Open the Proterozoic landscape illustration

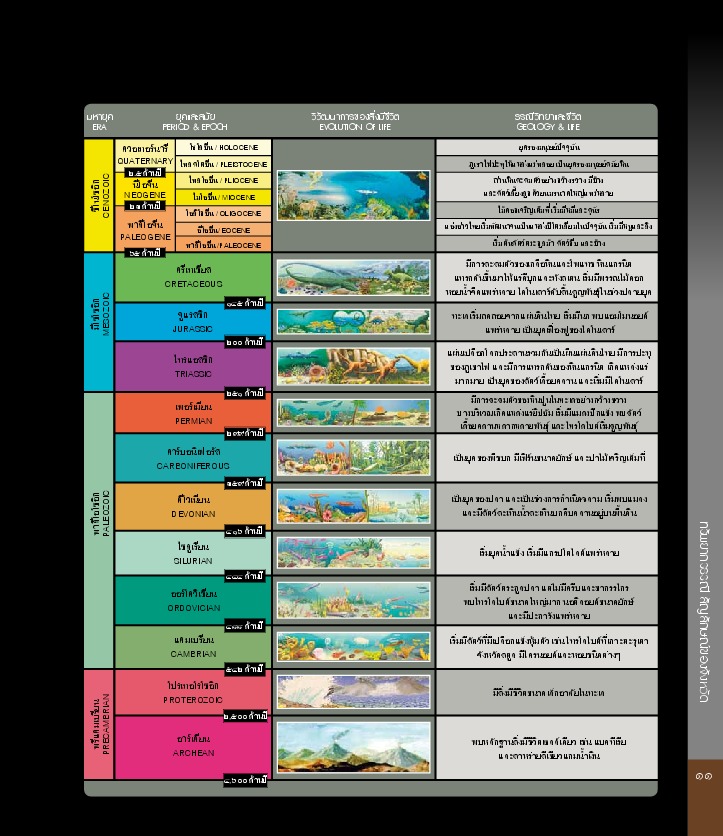[x=354, y=692]
